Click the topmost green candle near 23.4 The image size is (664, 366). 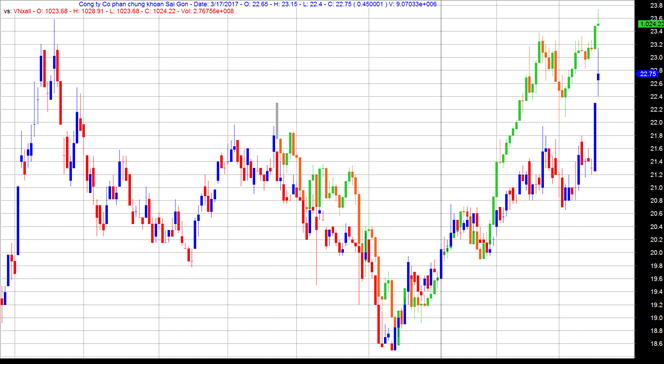pyautogui.click(x=595, y=37)
